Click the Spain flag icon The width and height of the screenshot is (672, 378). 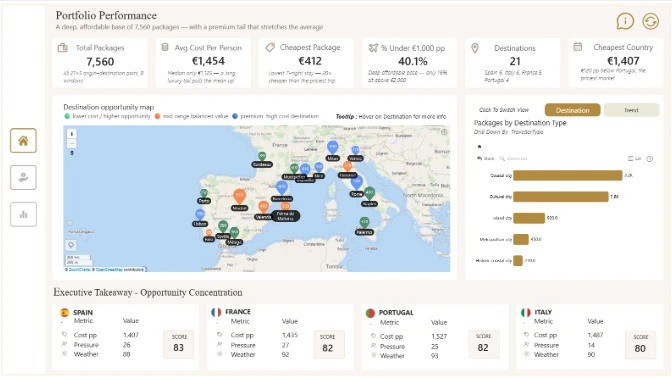(x=65, y=312)
